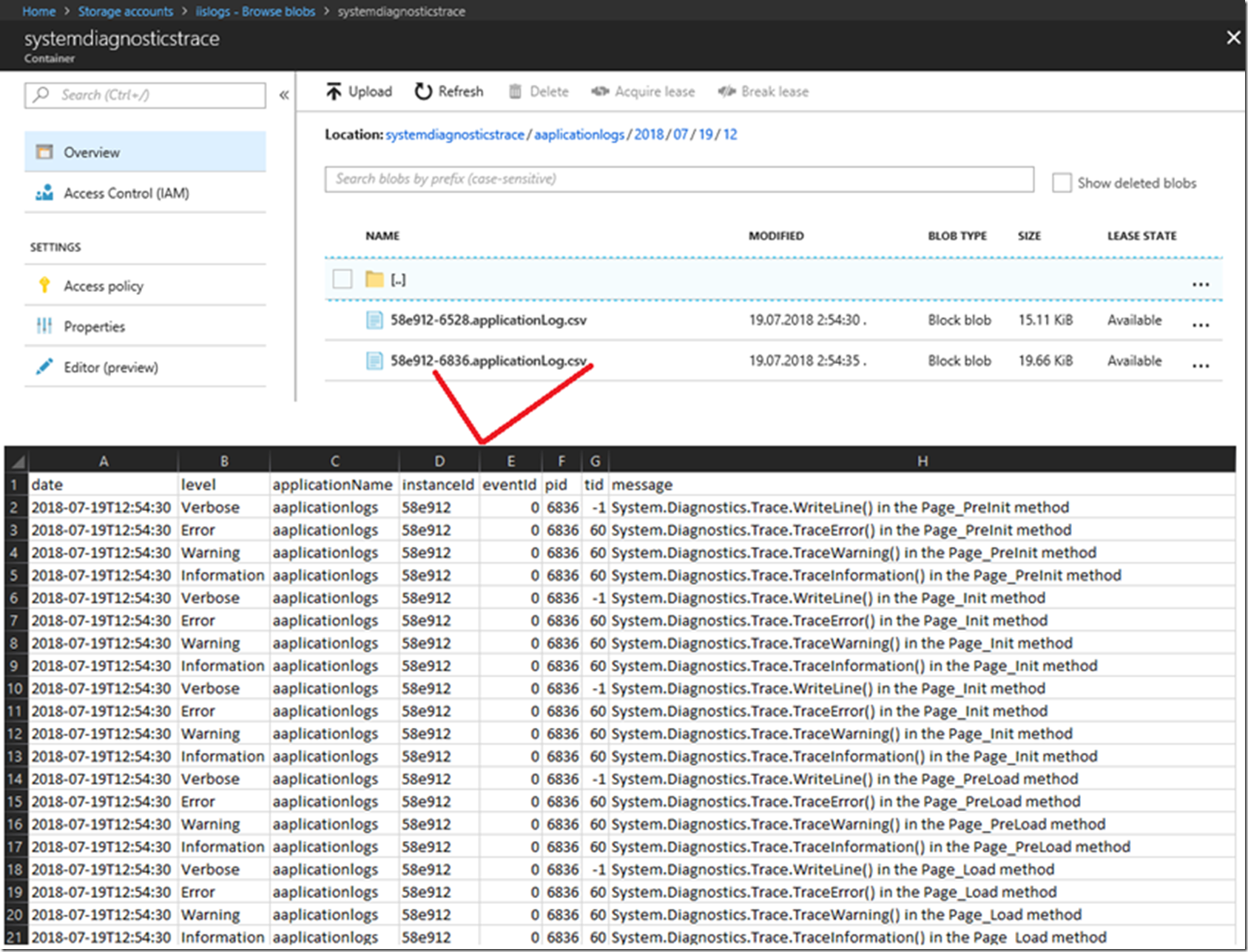Click aaplicationlogs location path link
The height and width of the screenshot is (952, 1248).
(x=579, y=134)
